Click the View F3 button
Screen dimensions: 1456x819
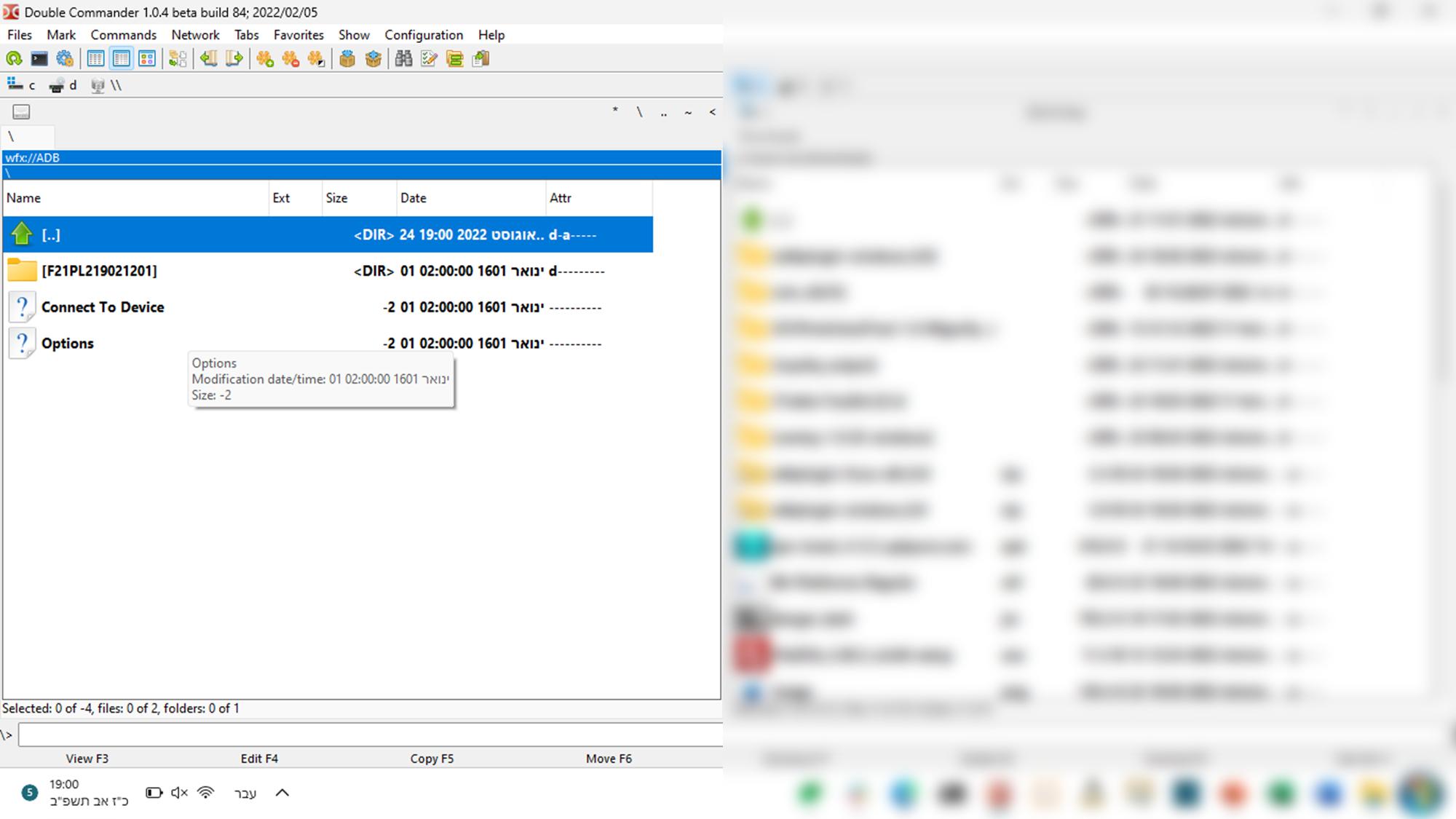click(x=87, y=759)
